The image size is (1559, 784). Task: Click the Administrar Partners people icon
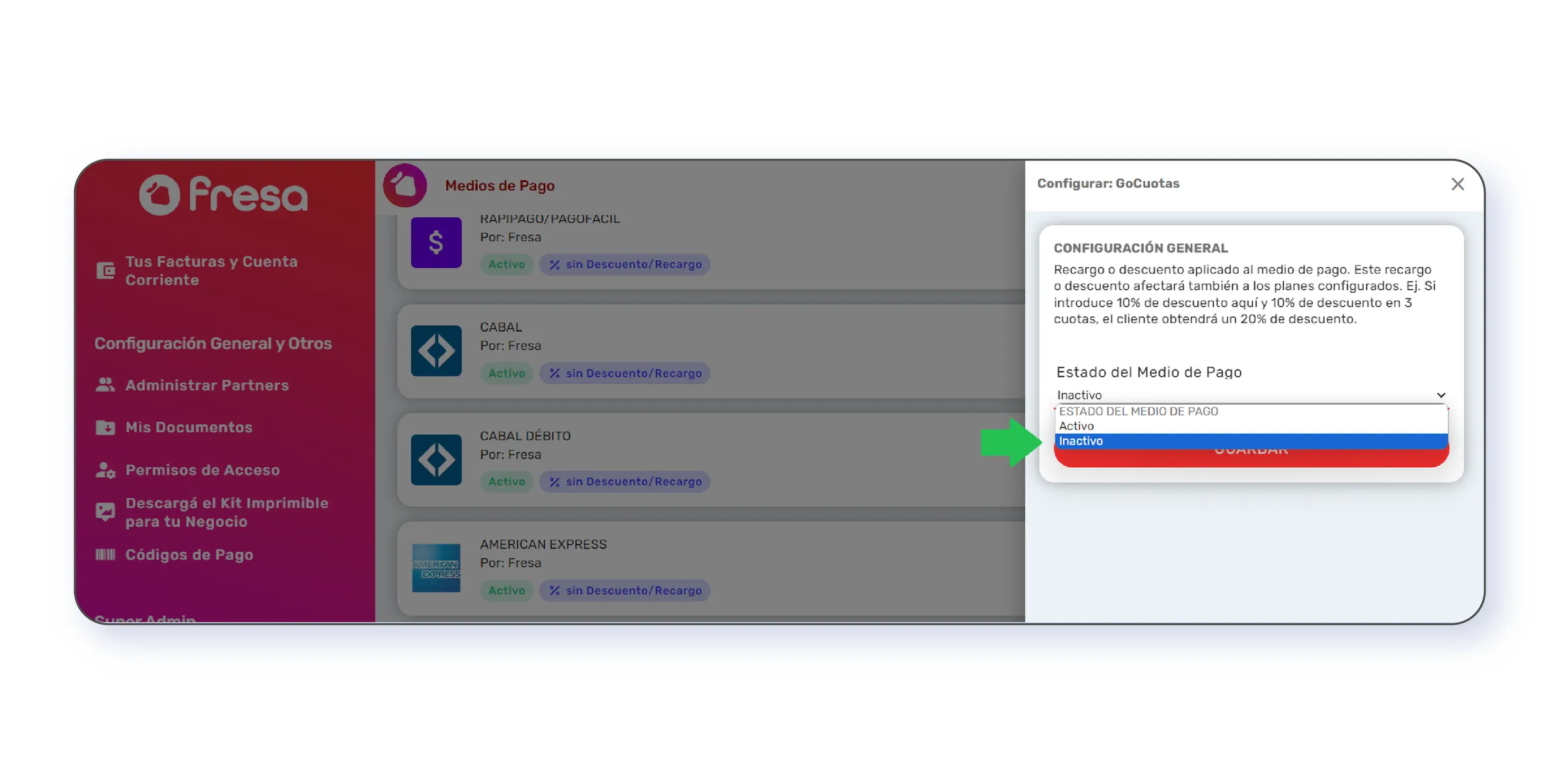pyautogui.click(x=105, y=385)
